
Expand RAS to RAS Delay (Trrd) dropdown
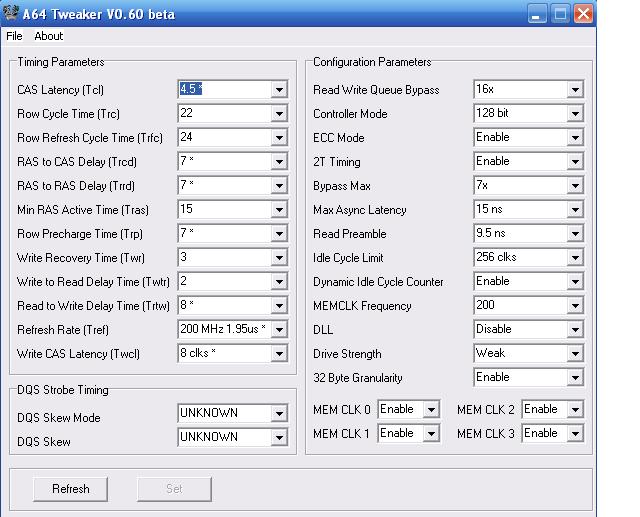279,186
